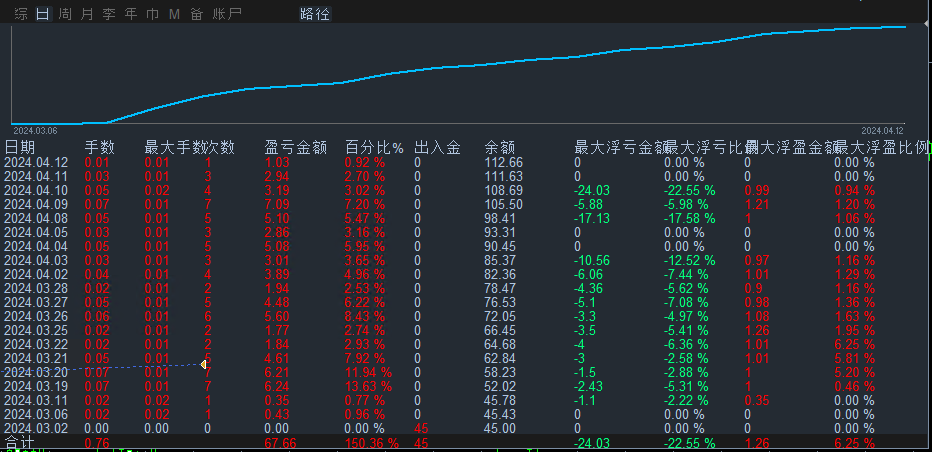The width and height of the screenshot is (932, 452).
Task: Click the 百分比% column header
Action: 374,147
